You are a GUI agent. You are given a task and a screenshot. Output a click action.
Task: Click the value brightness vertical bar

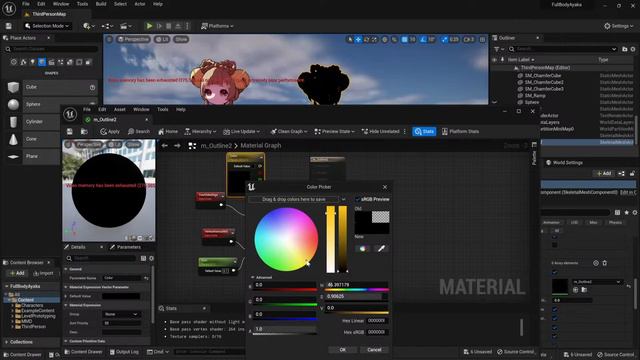pyautogui.click(x=342, y=240)
